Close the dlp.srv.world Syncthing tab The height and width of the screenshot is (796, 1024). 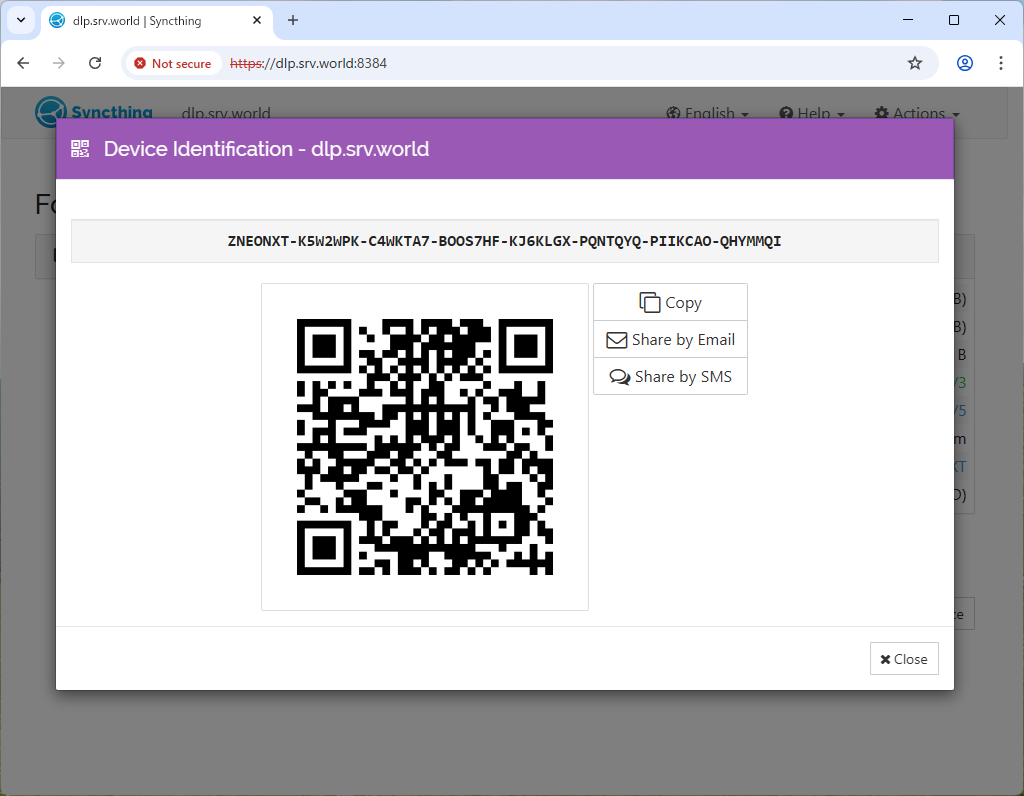pyautogui.click(x=257, y=20)
